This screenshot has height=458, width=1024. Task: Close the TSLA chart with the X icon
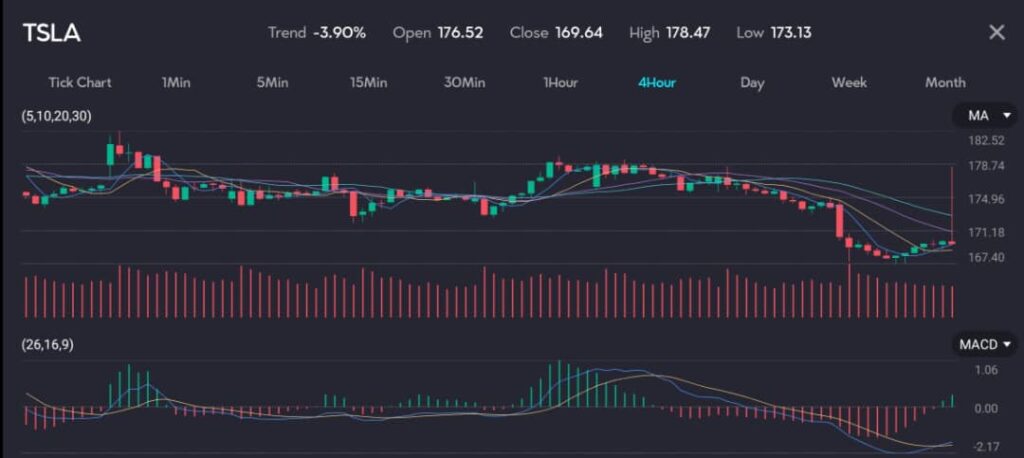coord(996,32)
